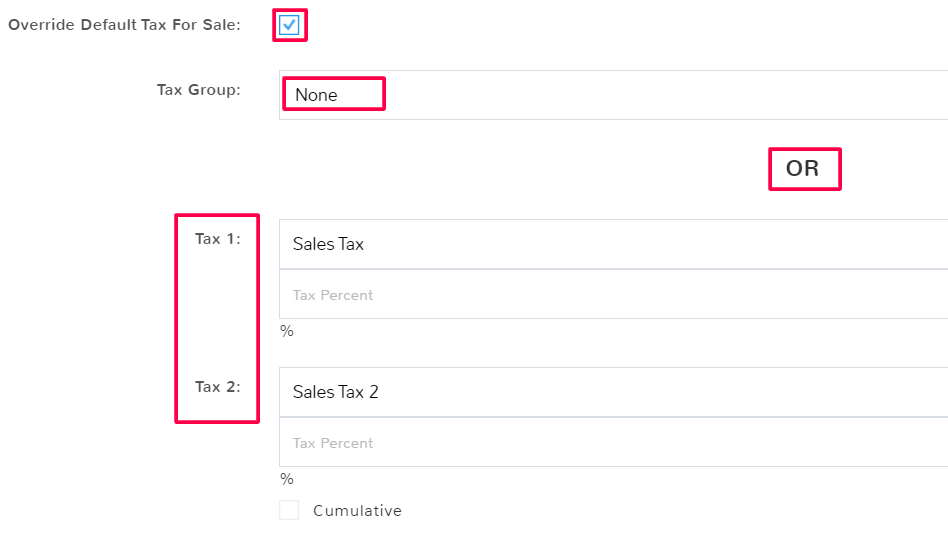Click the percent symbol below Tax 2
948x542 pixels.
pyautogui.click(x=287, y=479)
